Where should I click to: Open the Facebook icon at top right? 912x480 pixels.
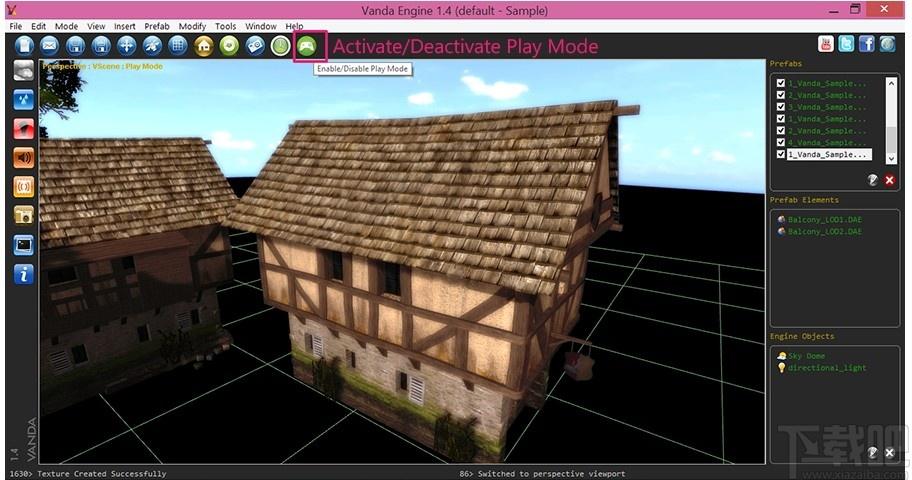point(867,44)
